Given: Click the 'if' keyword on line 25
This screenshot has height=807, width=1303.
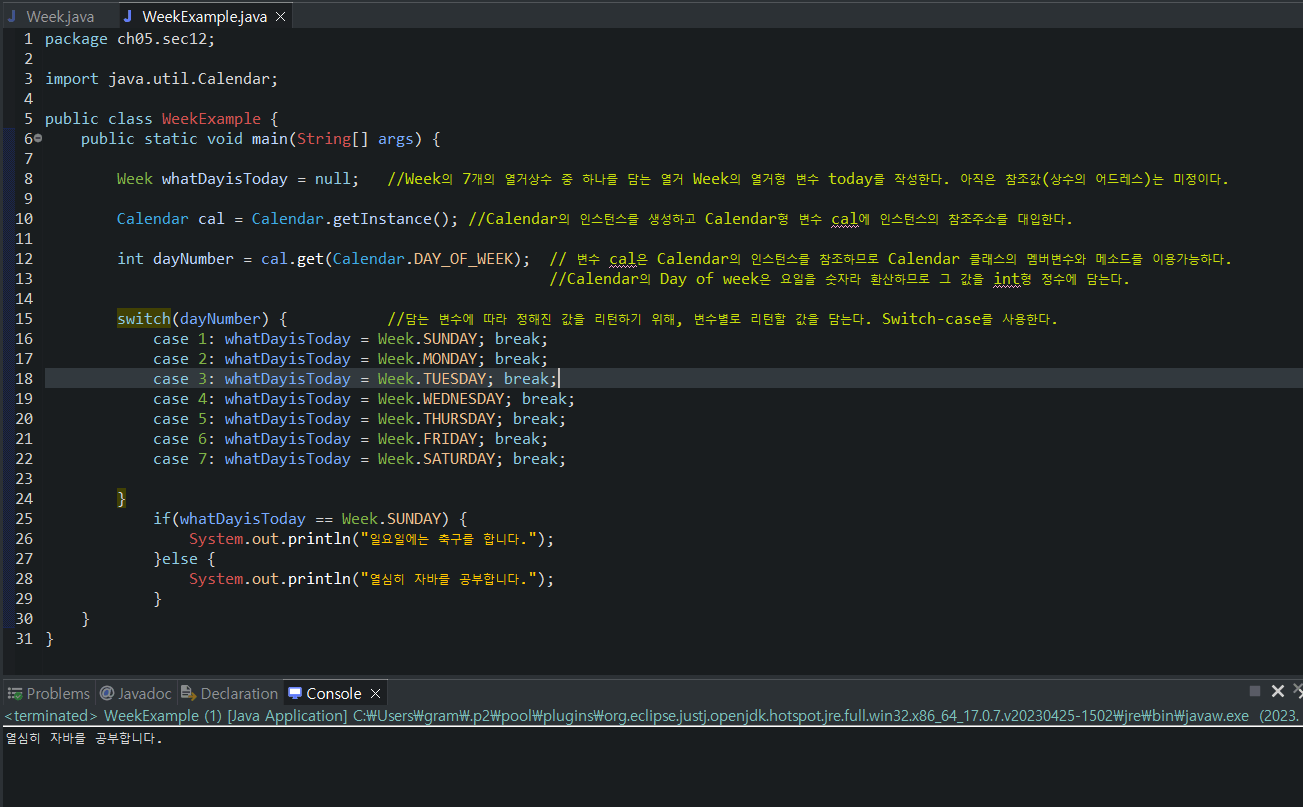Looking at the screenshot, I should [162, 519].
